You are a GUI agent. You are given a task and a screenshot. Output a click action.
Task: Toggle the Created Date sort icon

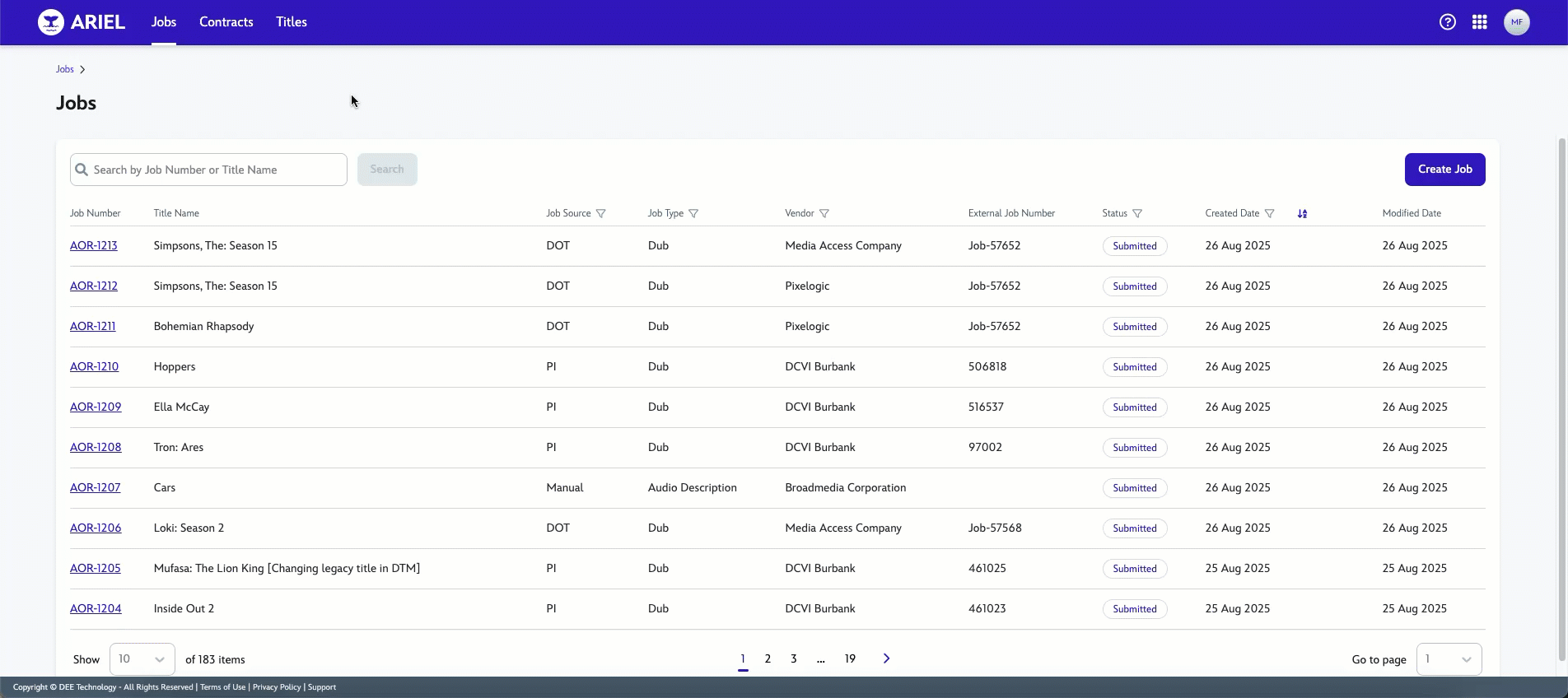point(1302,214)
